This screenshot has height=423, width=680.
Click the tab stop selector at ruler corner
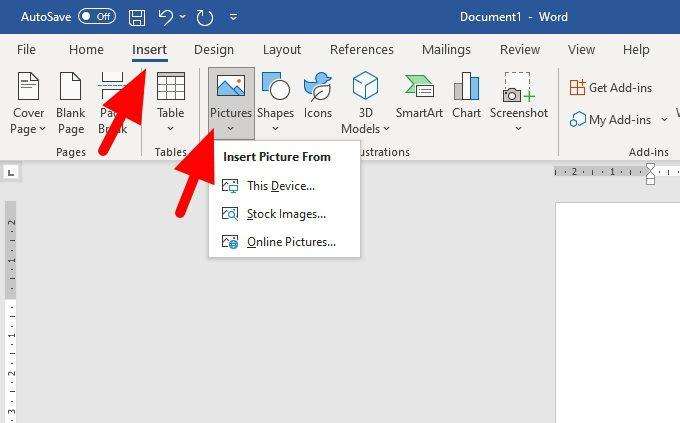click(11, 173)
